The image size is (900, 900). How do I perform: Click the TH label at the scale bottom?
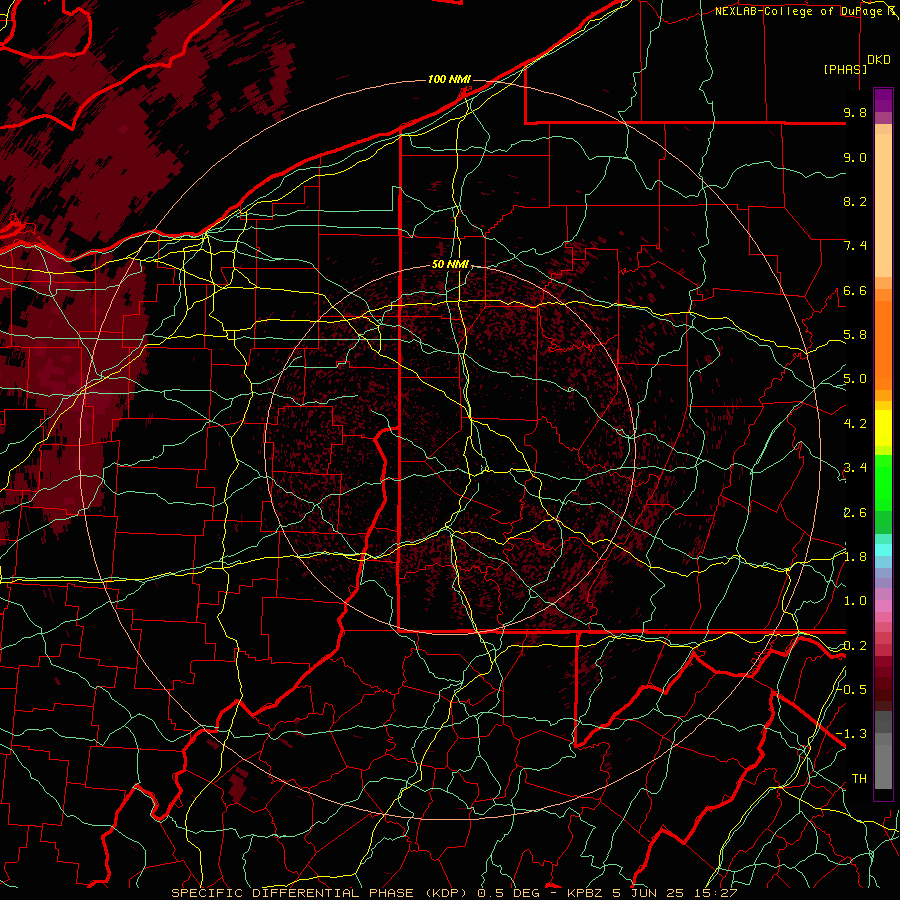[859, 779]
